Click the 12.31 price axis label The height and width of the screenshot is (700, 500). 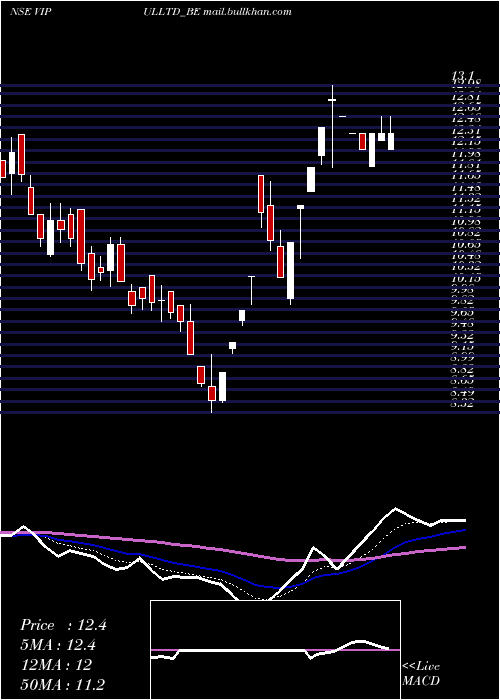pos(466,131)
